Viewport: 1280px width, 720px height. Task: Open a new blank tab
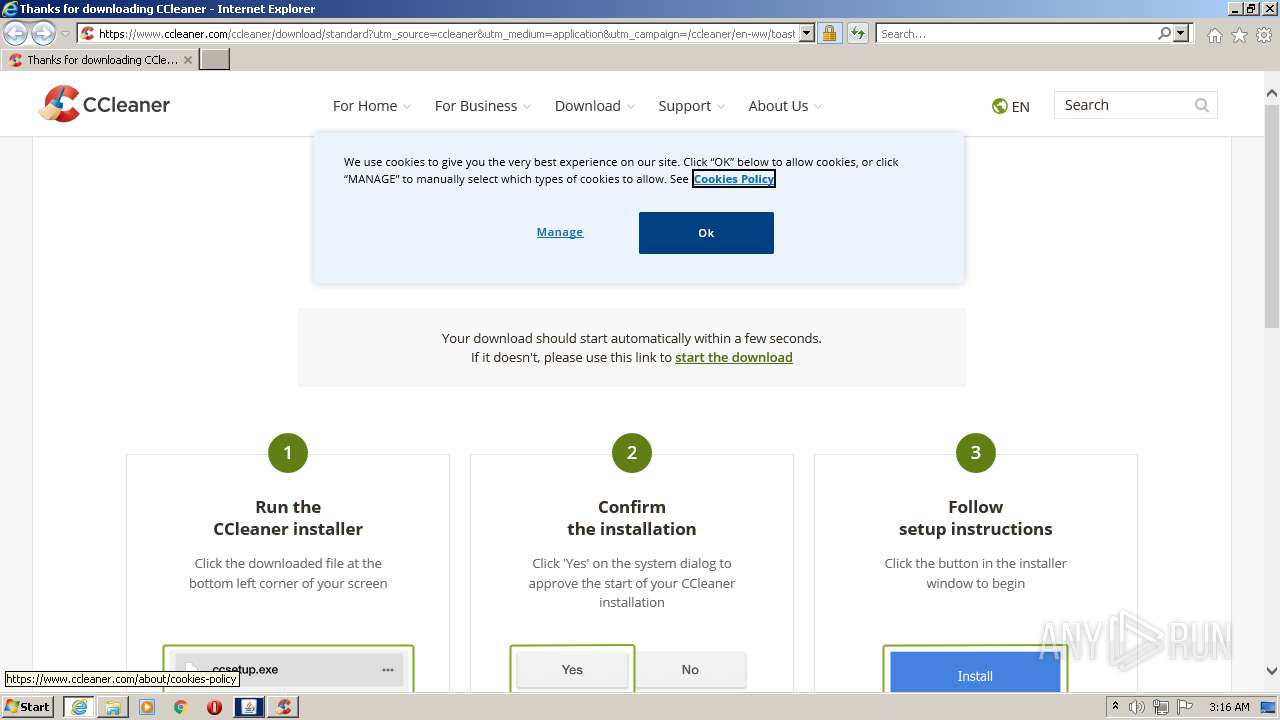click(215, 60)
